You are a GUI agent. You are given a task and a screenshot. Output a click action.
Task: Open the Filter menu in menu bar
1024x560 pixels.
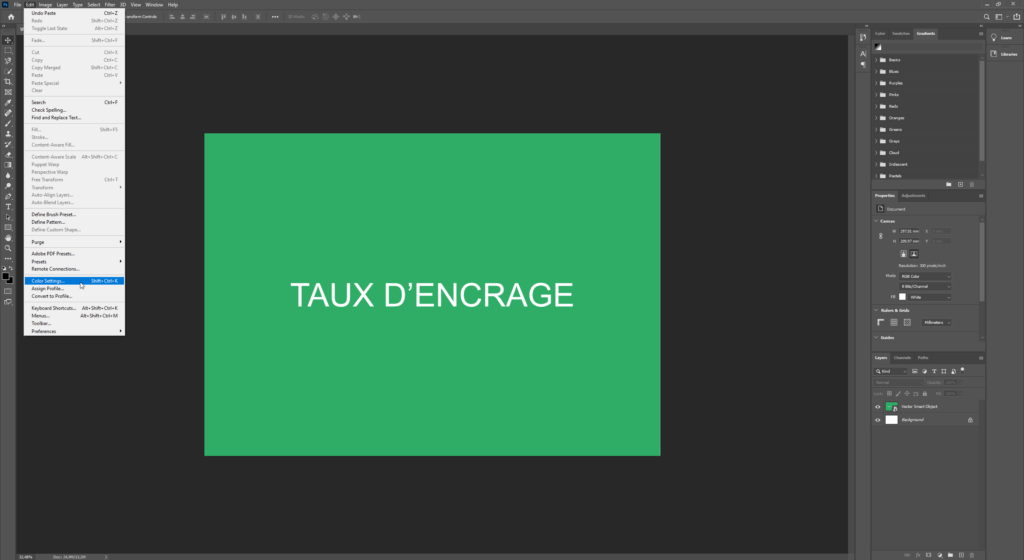[x=110, y=5]
